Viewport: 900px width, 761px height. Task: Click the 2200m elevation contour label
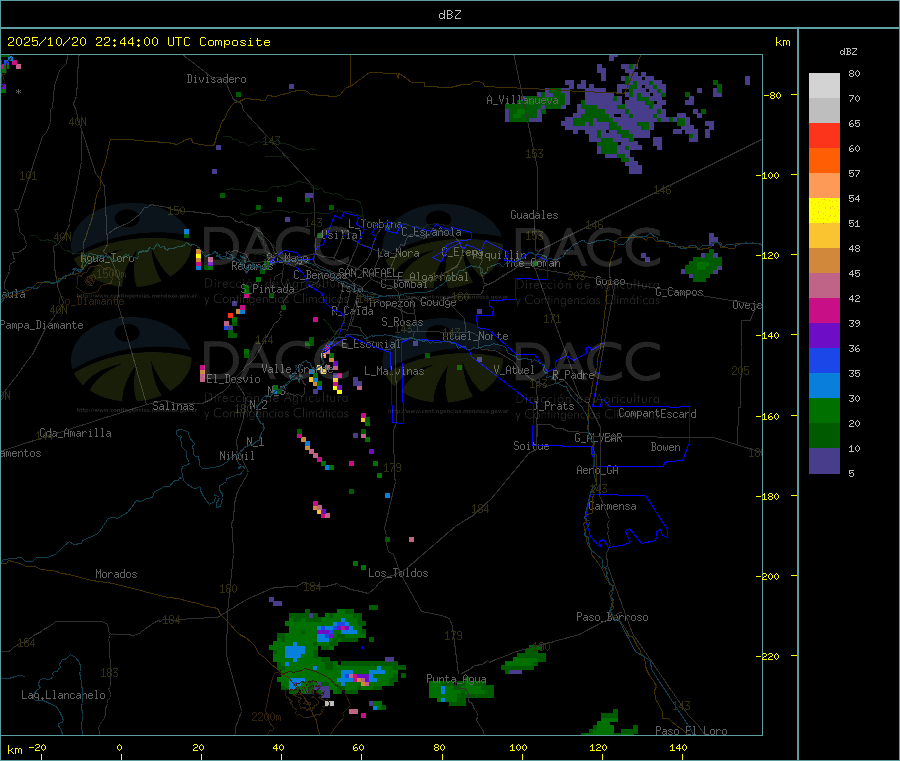pos(266,717)
